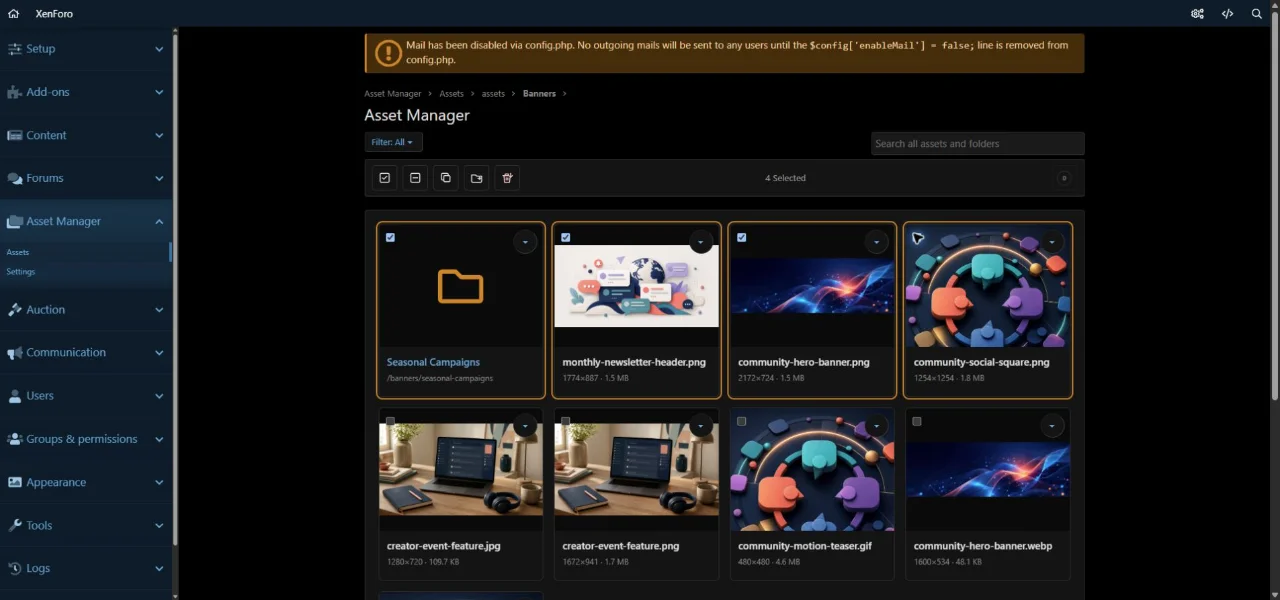Click the Auction gavel icon
1280x600 pixels.
coord(15,310)
